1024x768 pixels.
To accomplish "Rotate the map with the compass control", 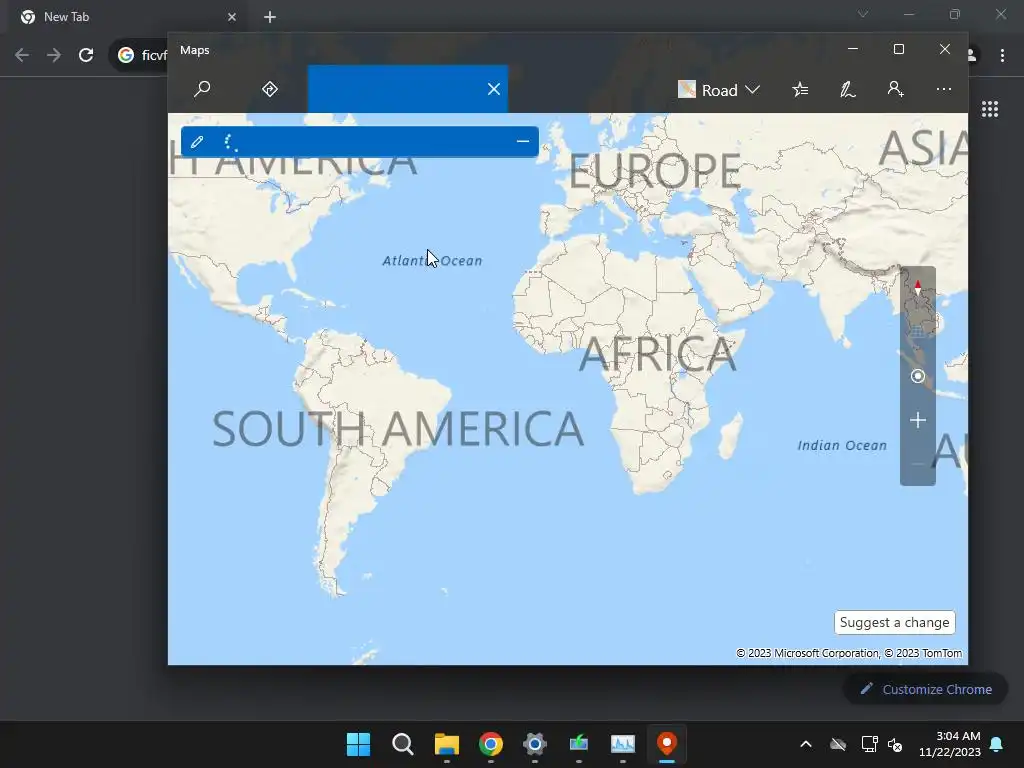I will click(x=918, y=288).
